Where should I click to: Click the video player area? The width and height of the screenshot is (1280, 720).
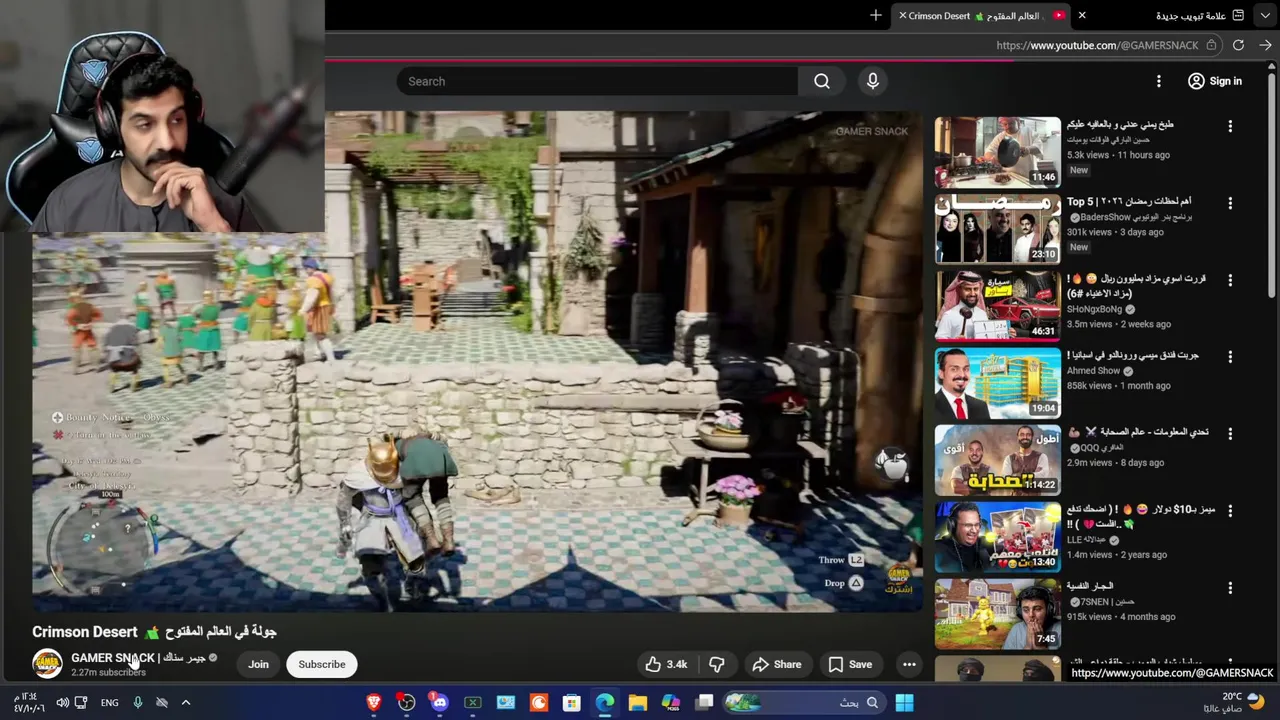[x=478, y=361]
